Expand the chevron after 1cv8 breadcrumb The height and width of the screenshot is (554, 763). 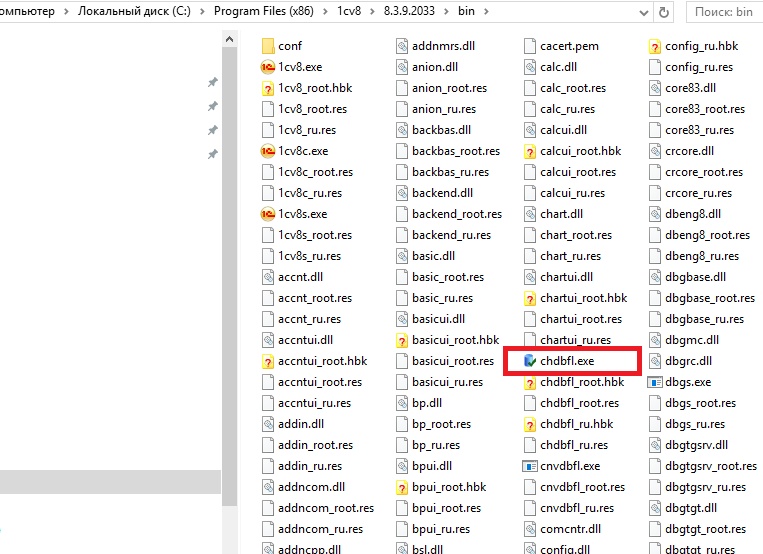[372, 11]
